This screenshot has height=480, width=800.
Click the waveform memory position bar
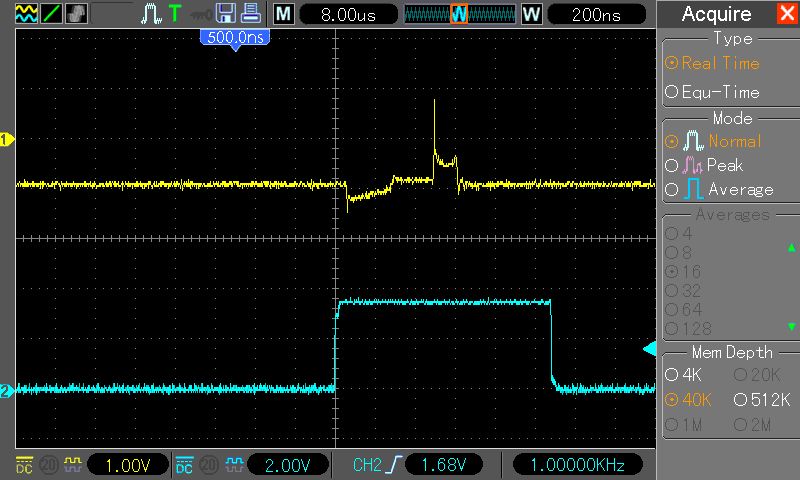pos(459,14)
